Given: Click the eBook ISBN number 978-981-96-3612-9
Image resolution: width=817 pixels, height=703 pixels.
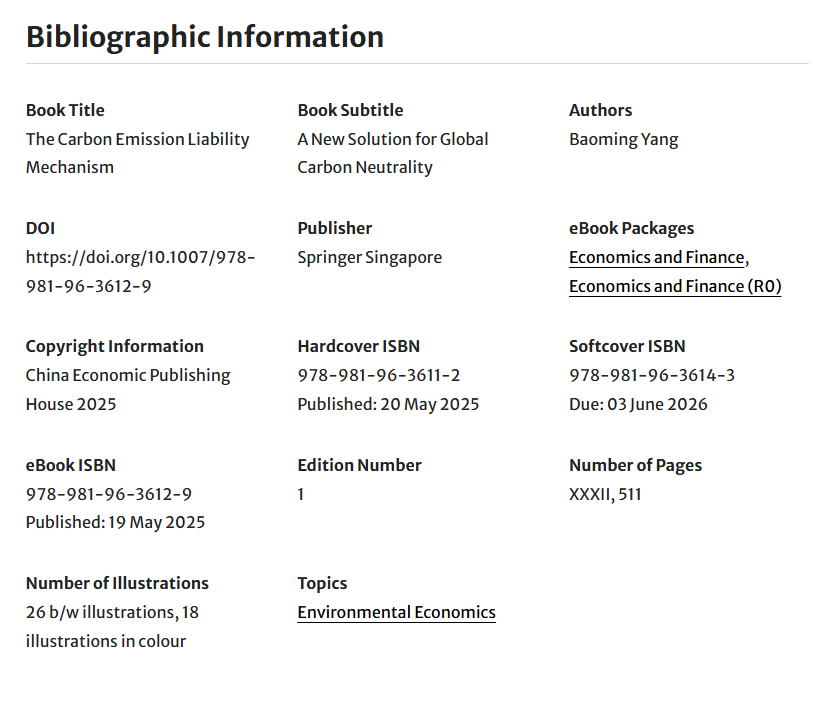Looking at the screenshot, I should [108, 494].
